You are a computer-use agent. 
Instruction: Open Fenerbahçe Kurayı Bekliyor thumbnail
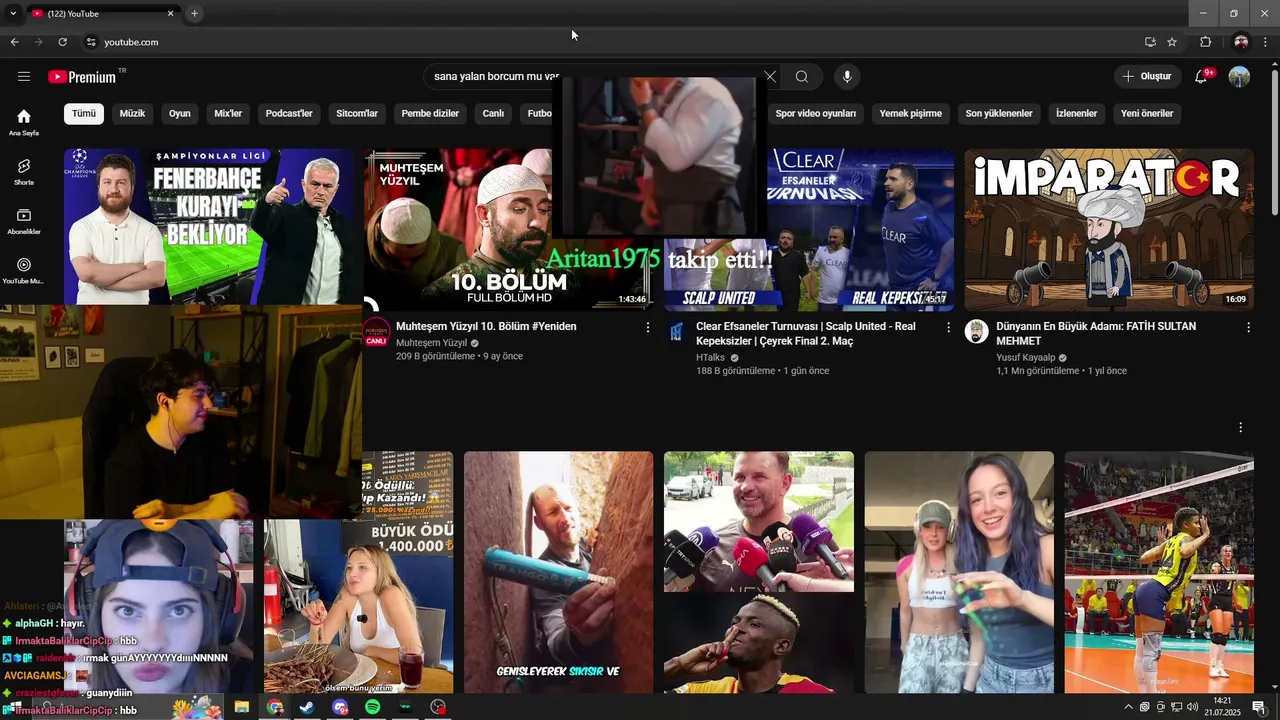click(x=208, y=227)
